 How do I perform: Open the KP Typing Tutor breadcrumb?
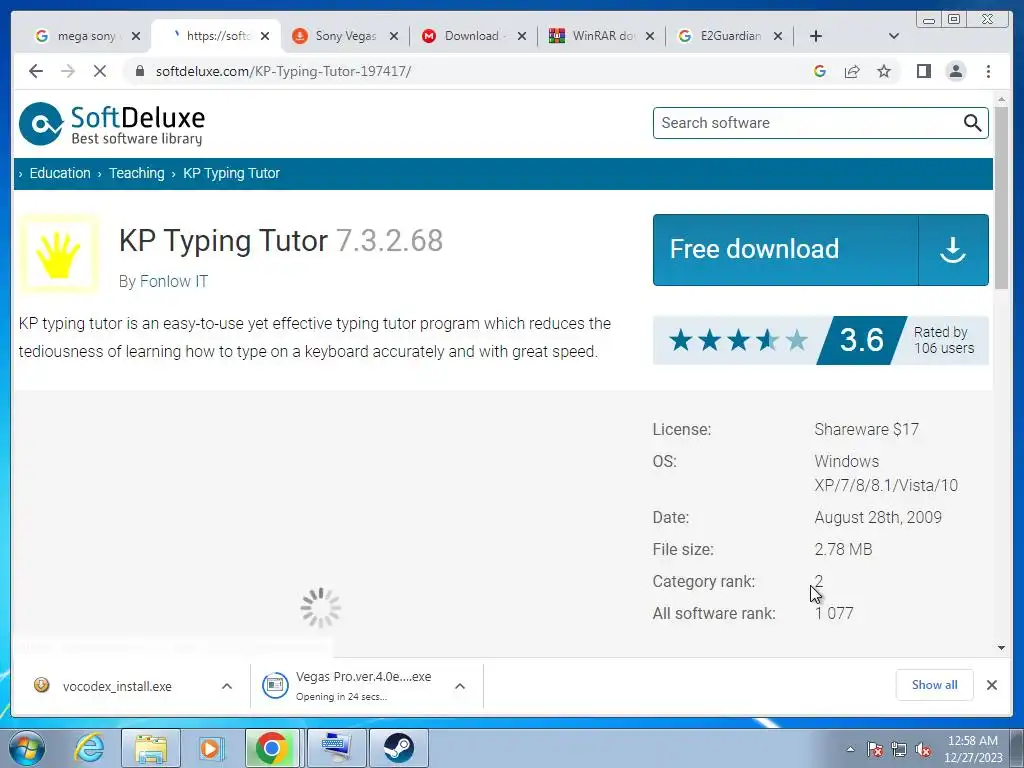pyautogui.click(x=231, y=173)
